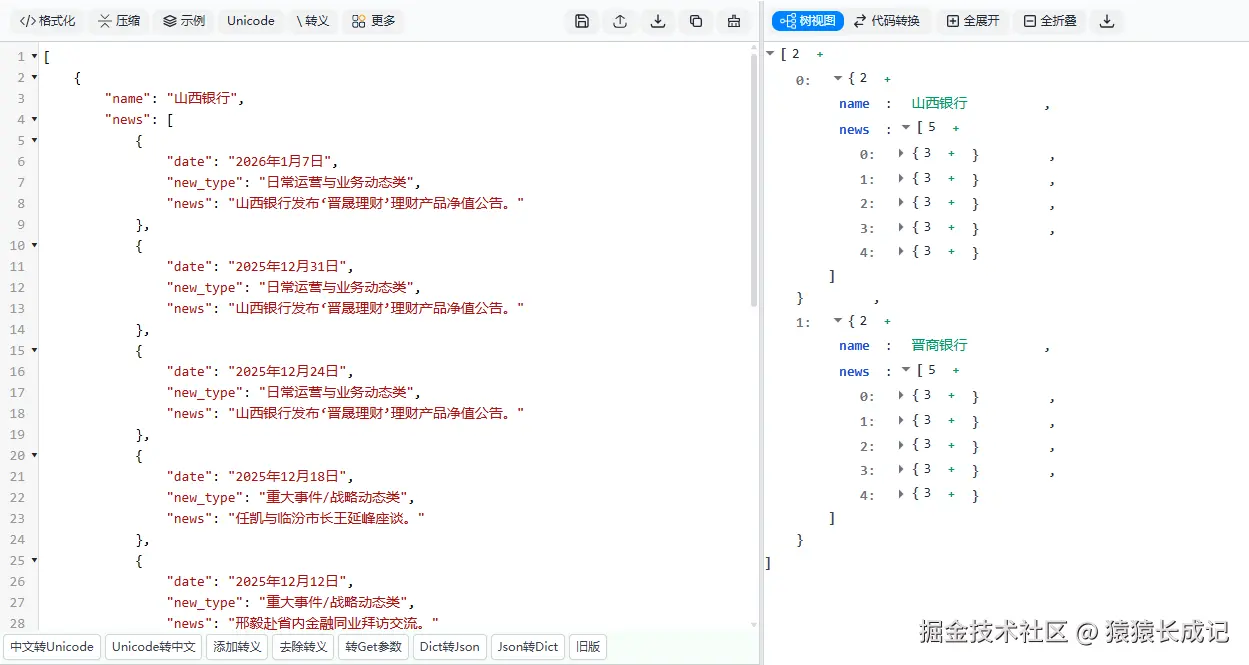Click the upload file icon
The height and width of the screenshot is (665, 1249).
point(620,21)
